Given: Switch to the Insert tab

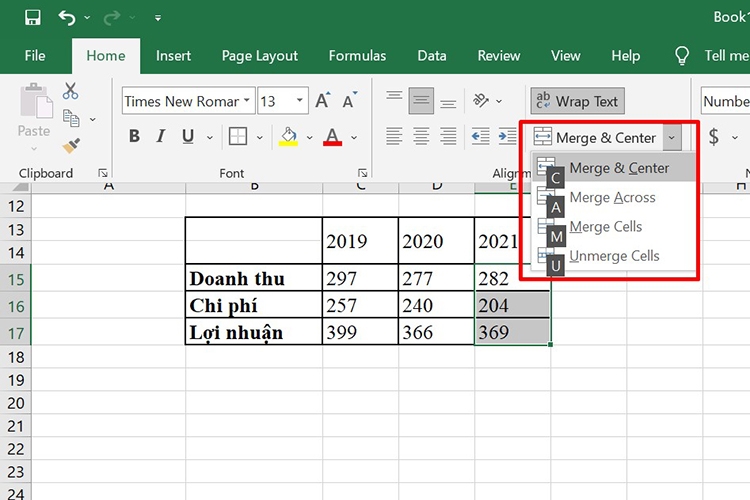Looking at the screenshot, I should [x=173, y=56].
